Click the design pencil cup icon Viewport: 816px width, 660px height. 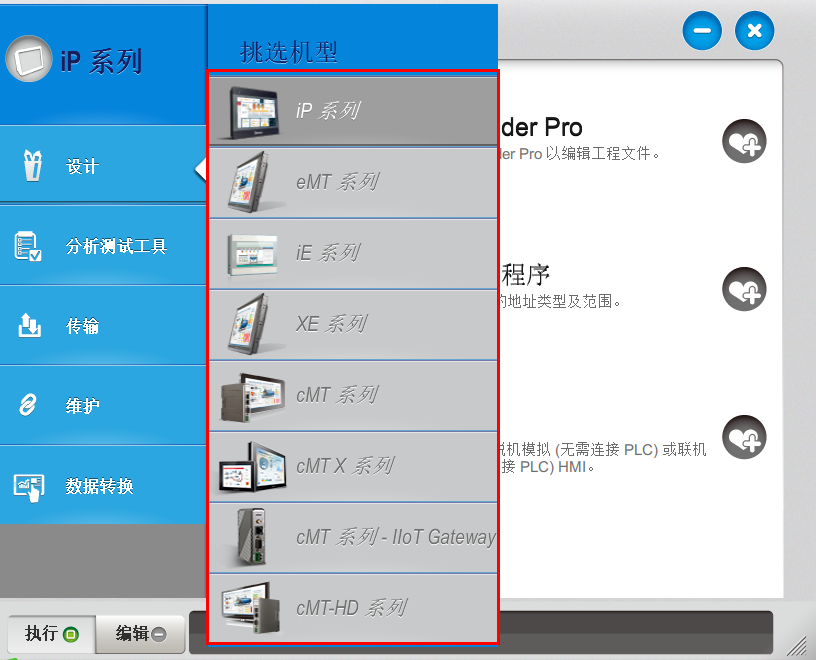[x=31, y=166]
